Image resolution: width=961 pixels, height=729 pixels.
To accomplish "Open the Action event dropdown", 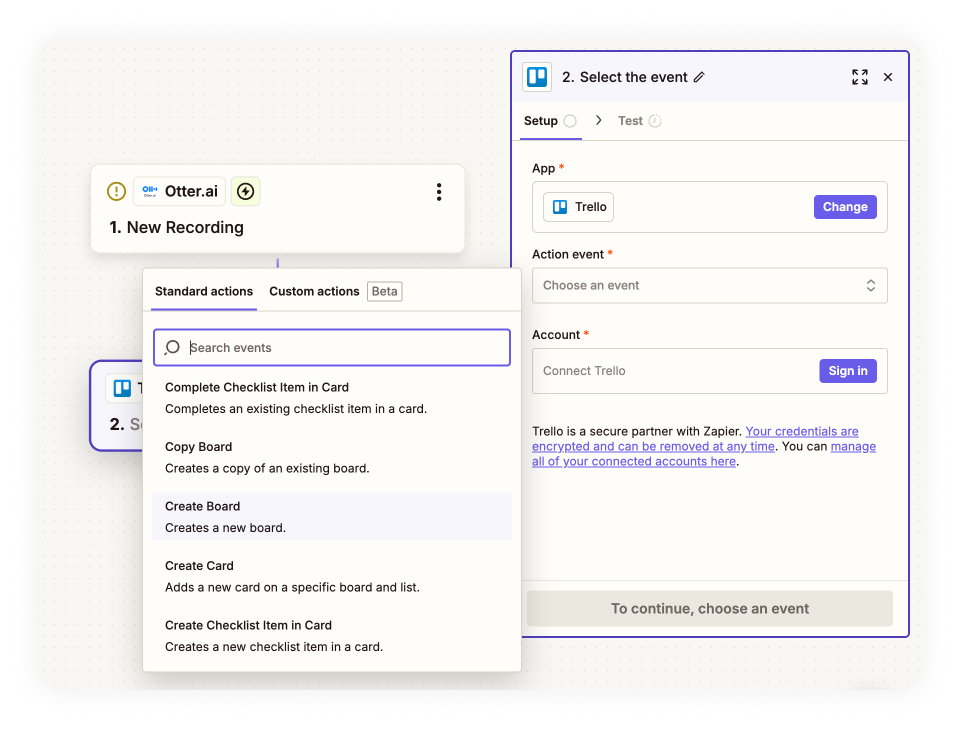I will tap(709, 285).
